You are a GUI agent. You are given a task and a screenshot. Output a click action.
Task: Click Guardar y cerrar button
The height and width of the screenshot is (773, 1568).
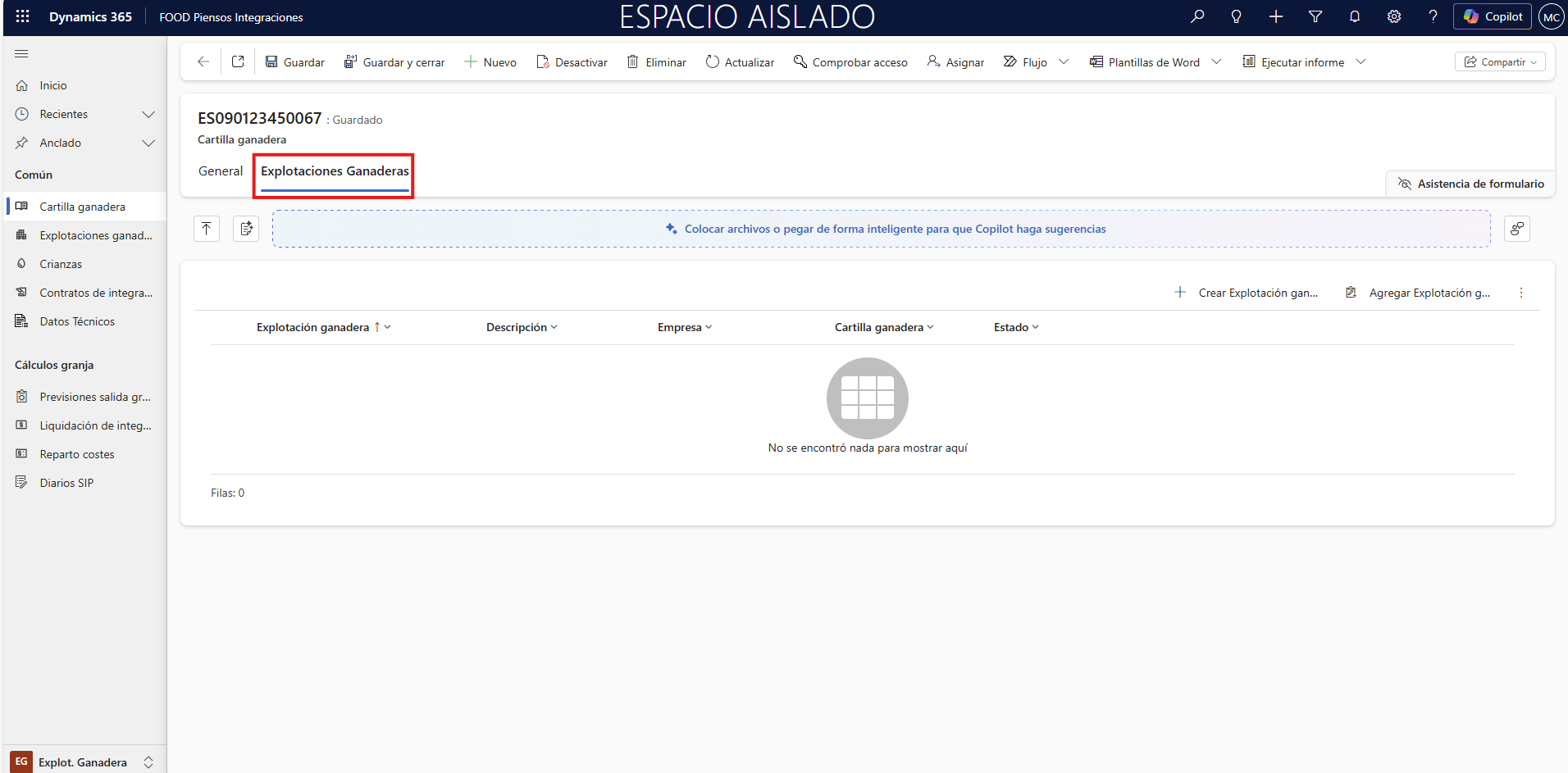pyautogui.click(x=394, y=62)
